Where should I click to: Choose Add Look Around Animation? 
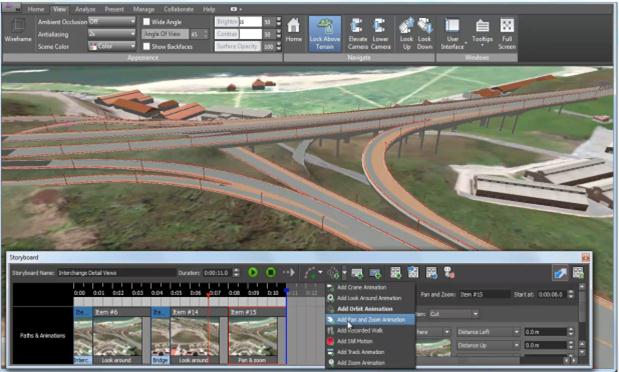[x=370, y=298]
